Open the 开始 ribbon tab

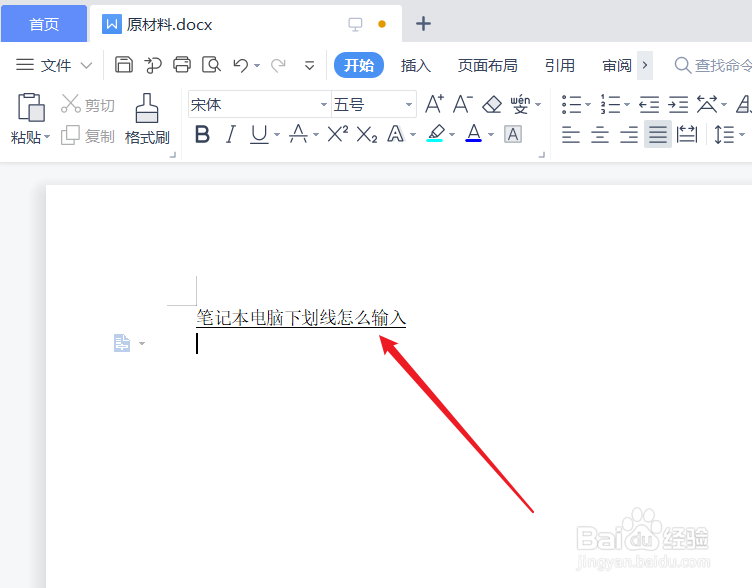(359, 65)
